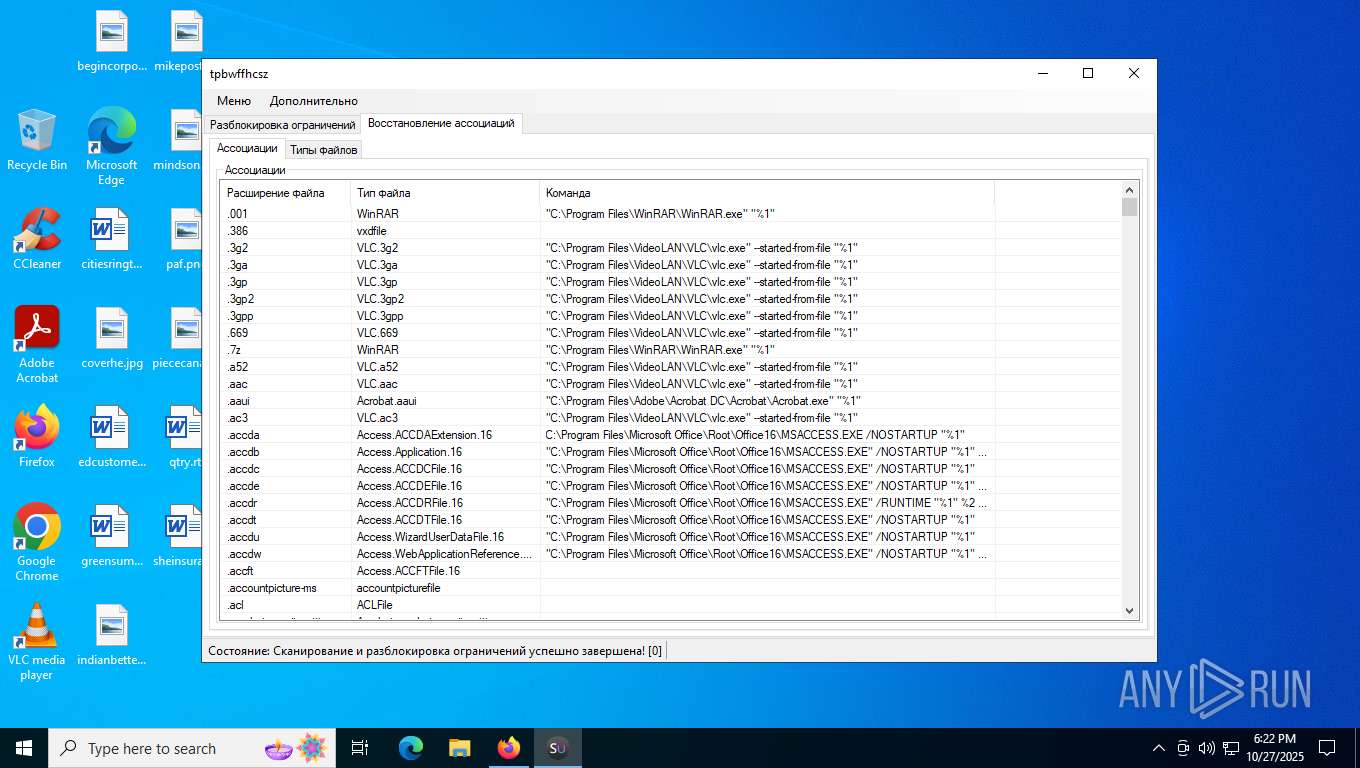The height and width of the screenshot is (768, 1360).
Task: Select the .accde extension row
Action: 670,485
